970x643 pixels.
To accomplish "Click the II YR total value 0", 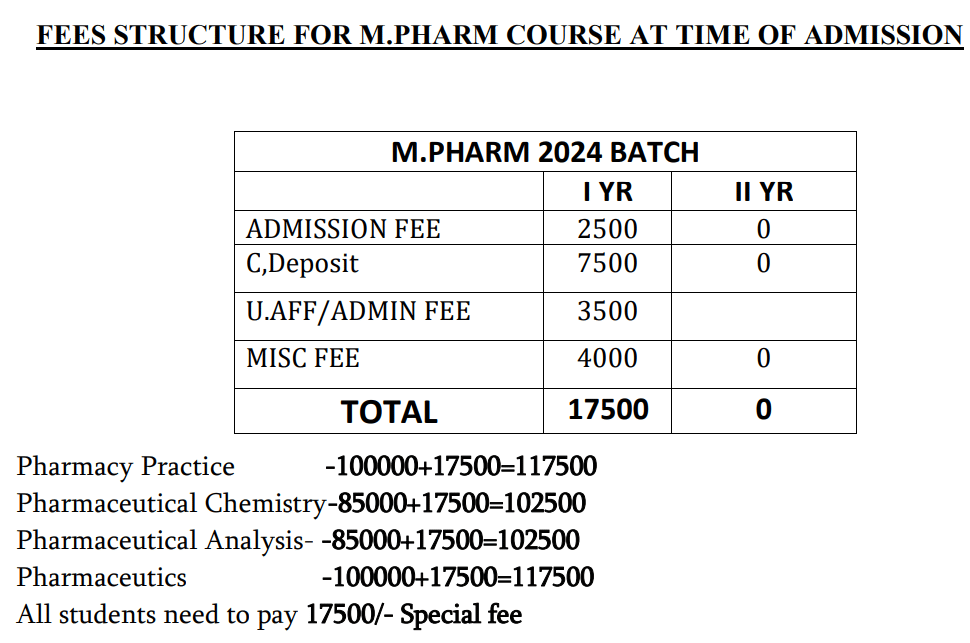I will click(763, 410).
